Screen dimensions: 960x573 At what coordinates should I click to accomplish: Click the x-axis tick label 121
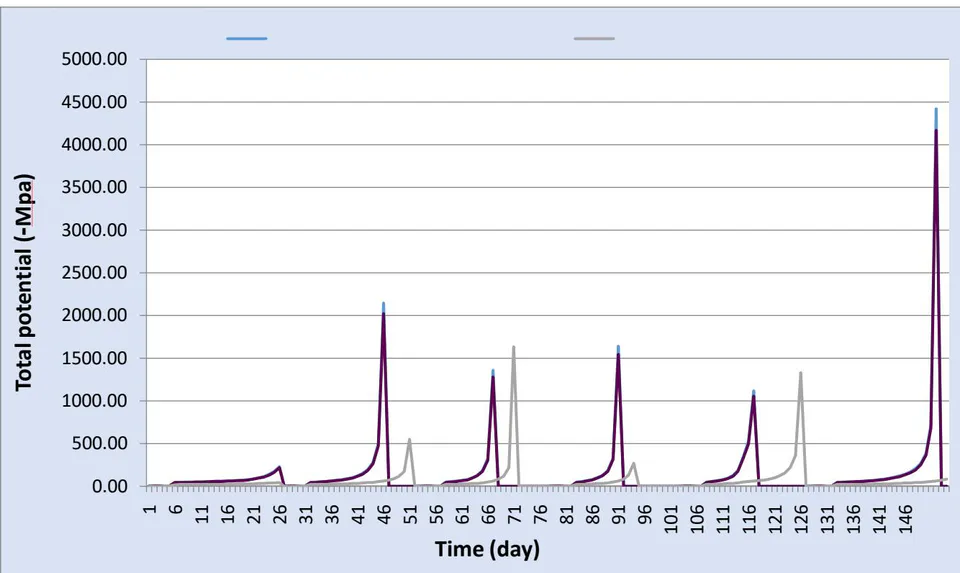click(775, 519)
